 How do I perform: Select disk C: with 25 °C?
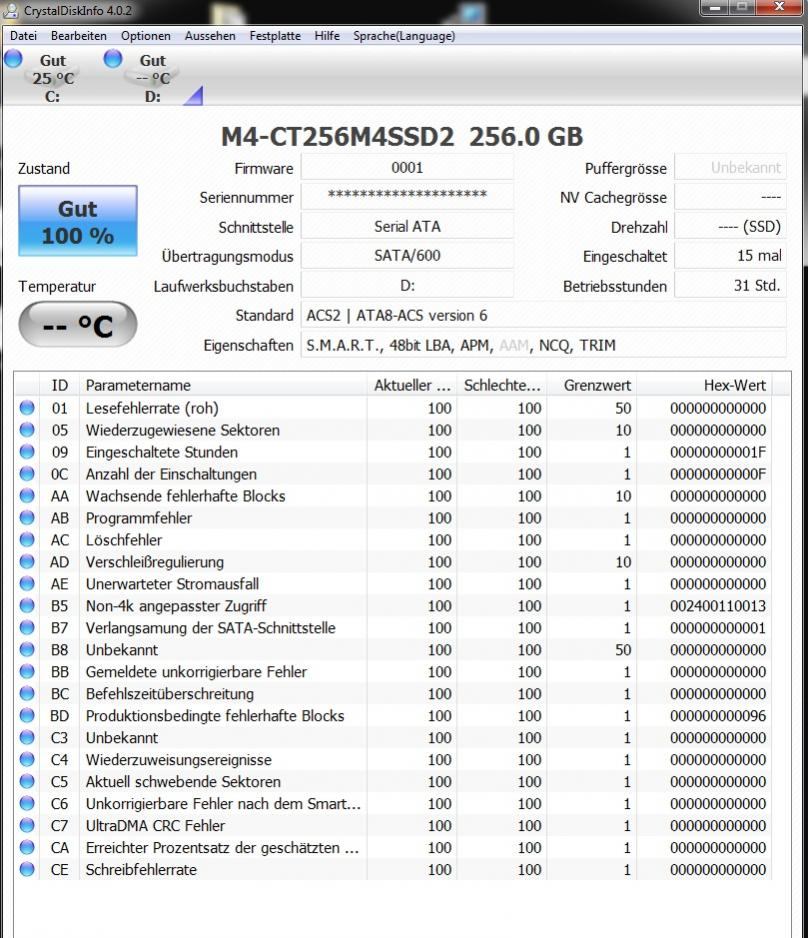click(x=53, y=78)
